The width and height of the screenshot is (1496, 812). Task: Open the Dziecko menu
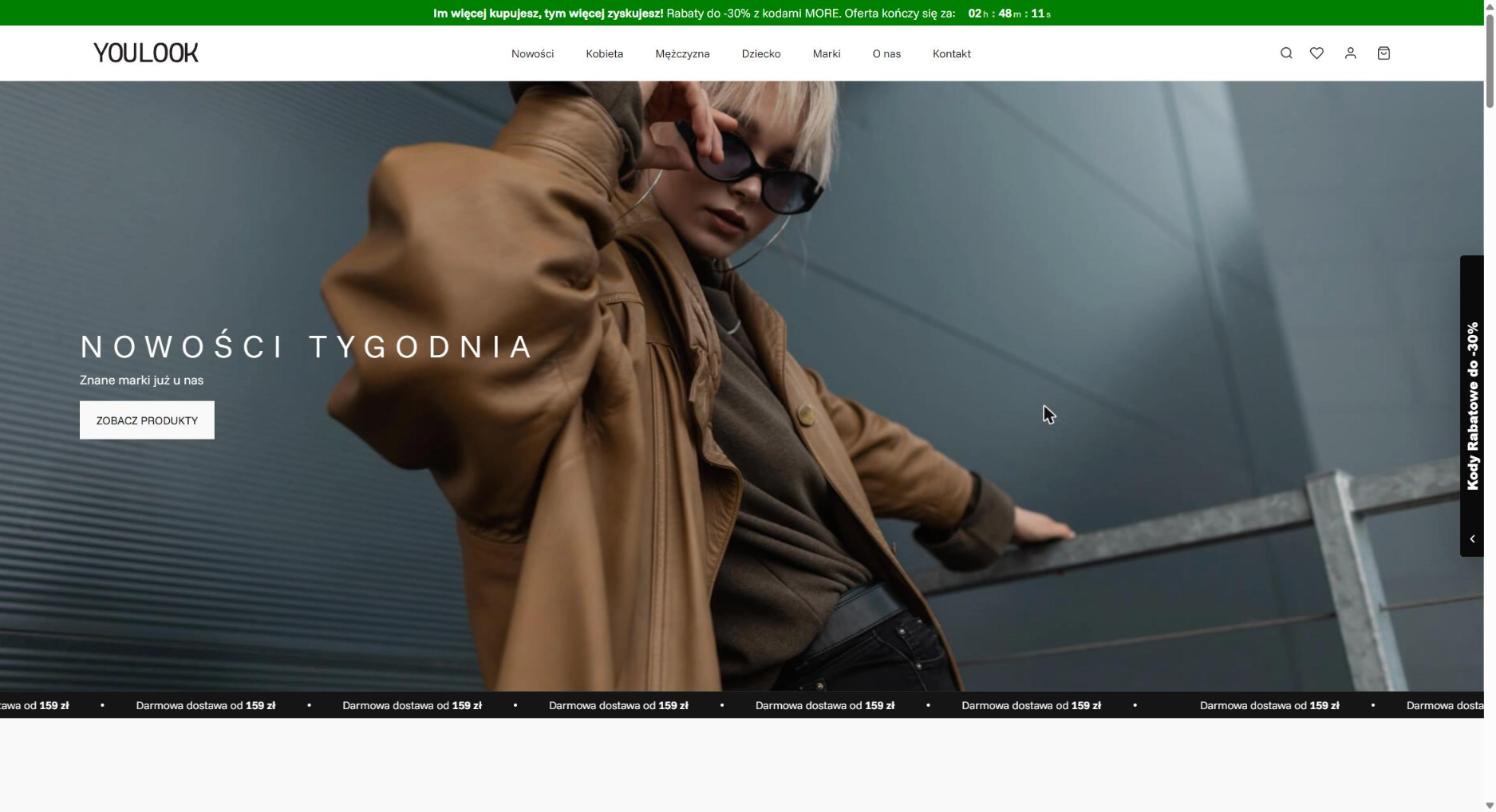761,54
